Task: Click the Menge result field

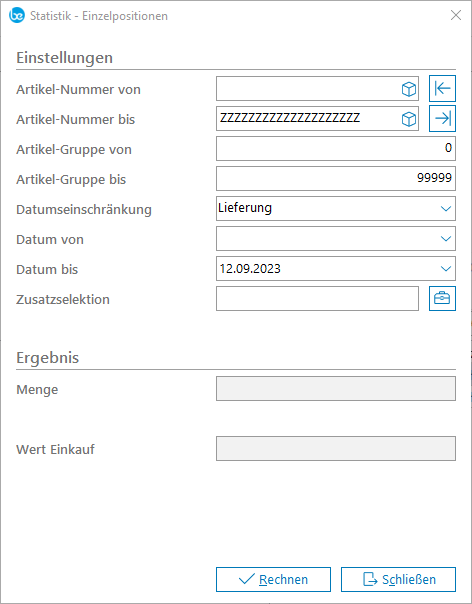Action: point(336,389)
